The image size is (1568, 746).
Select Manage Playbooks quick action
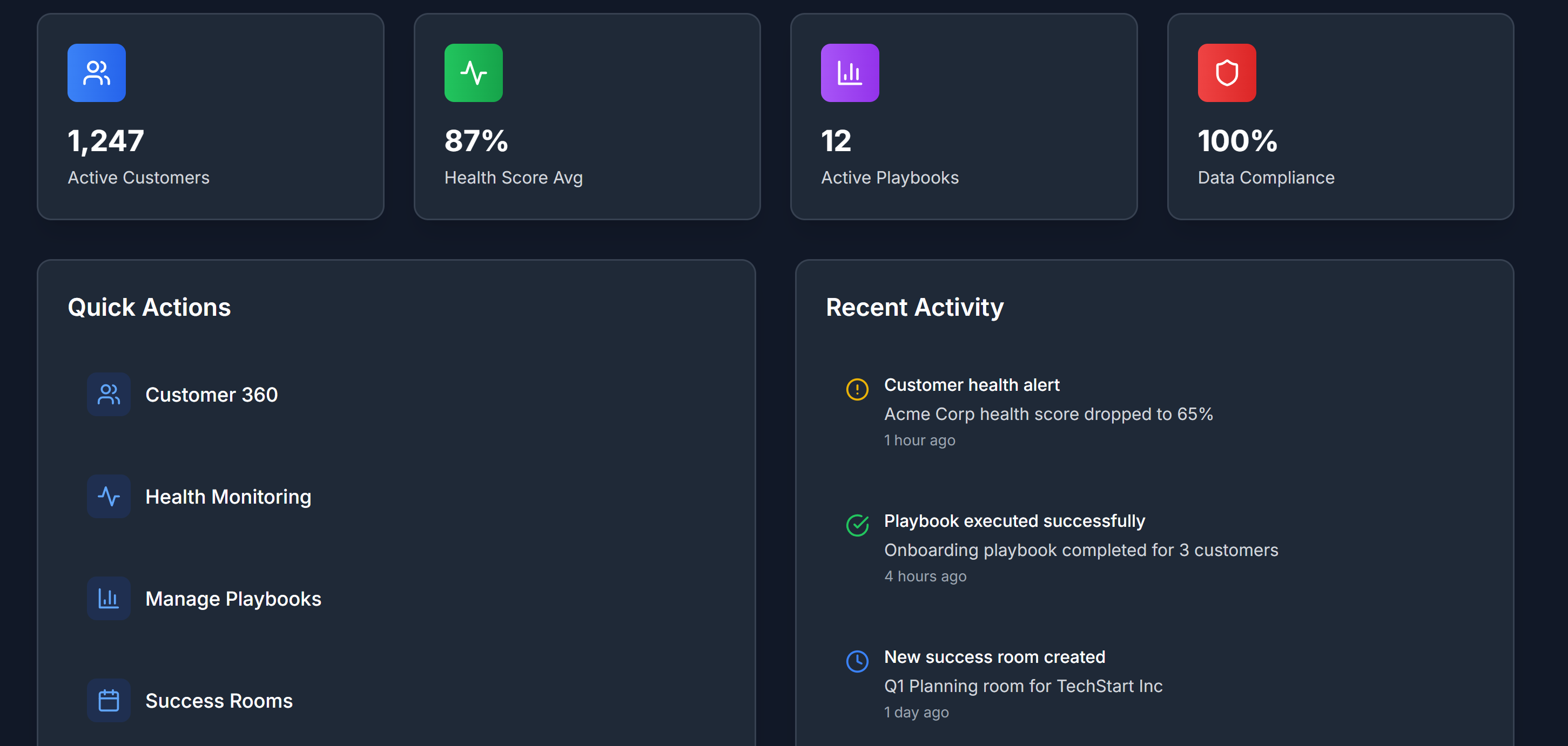(396, 598)
